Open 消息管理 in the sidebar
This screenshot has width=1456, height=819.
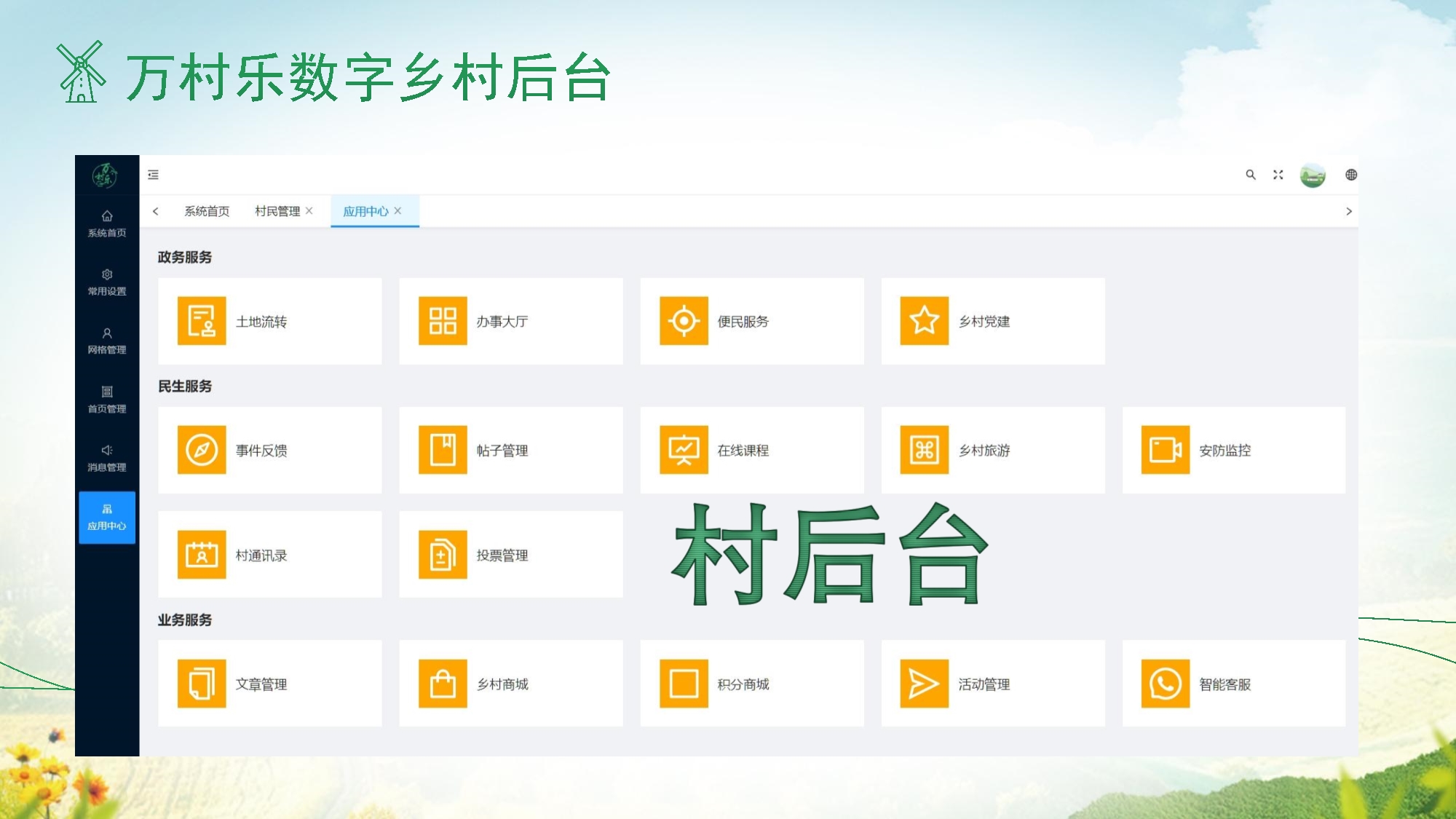[x=107, y=459]
